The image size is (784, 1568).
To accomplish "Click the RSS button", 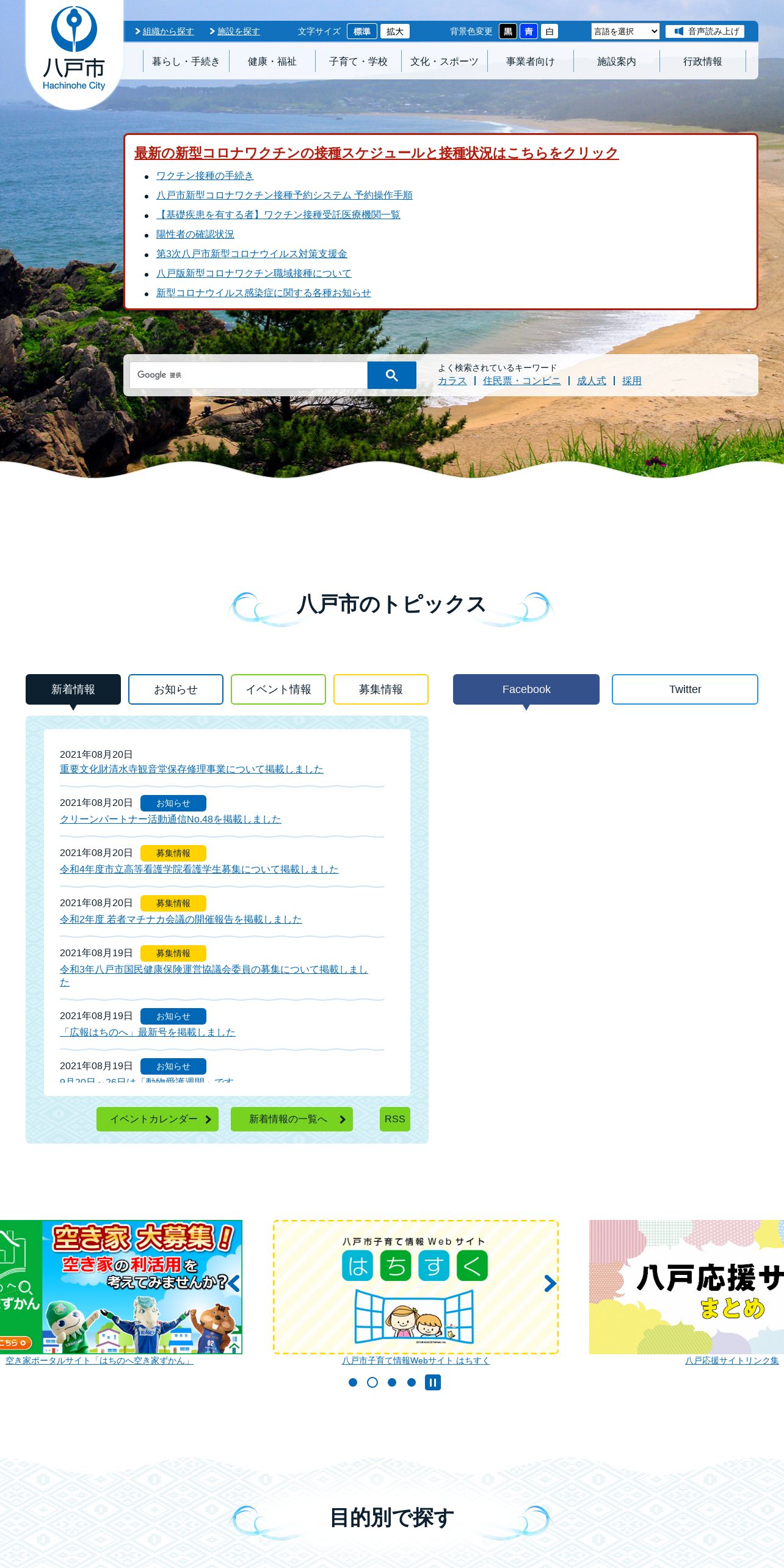I will [x=395, y=1119].
